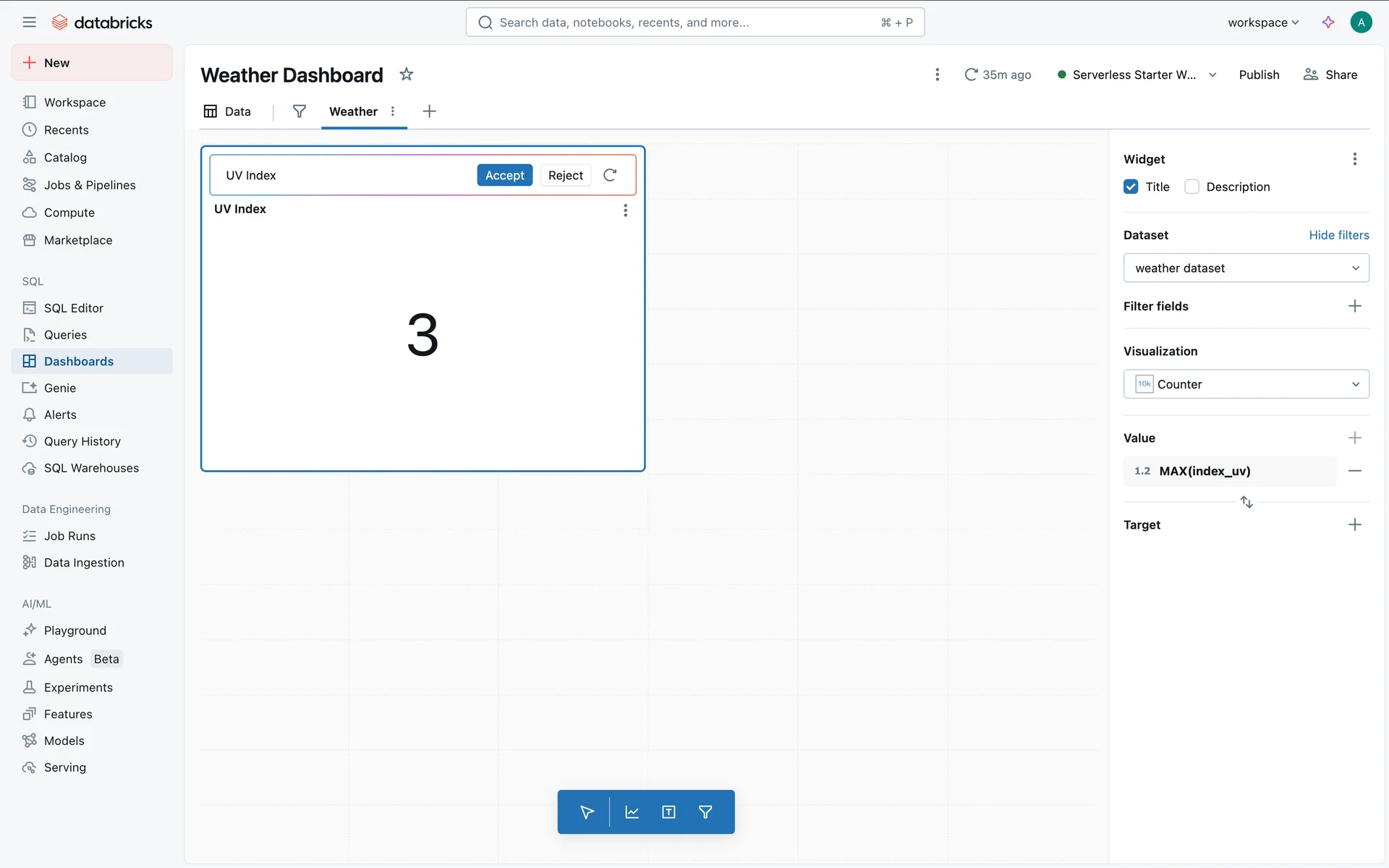Add a new dashboard page with plus

(429, 111)
